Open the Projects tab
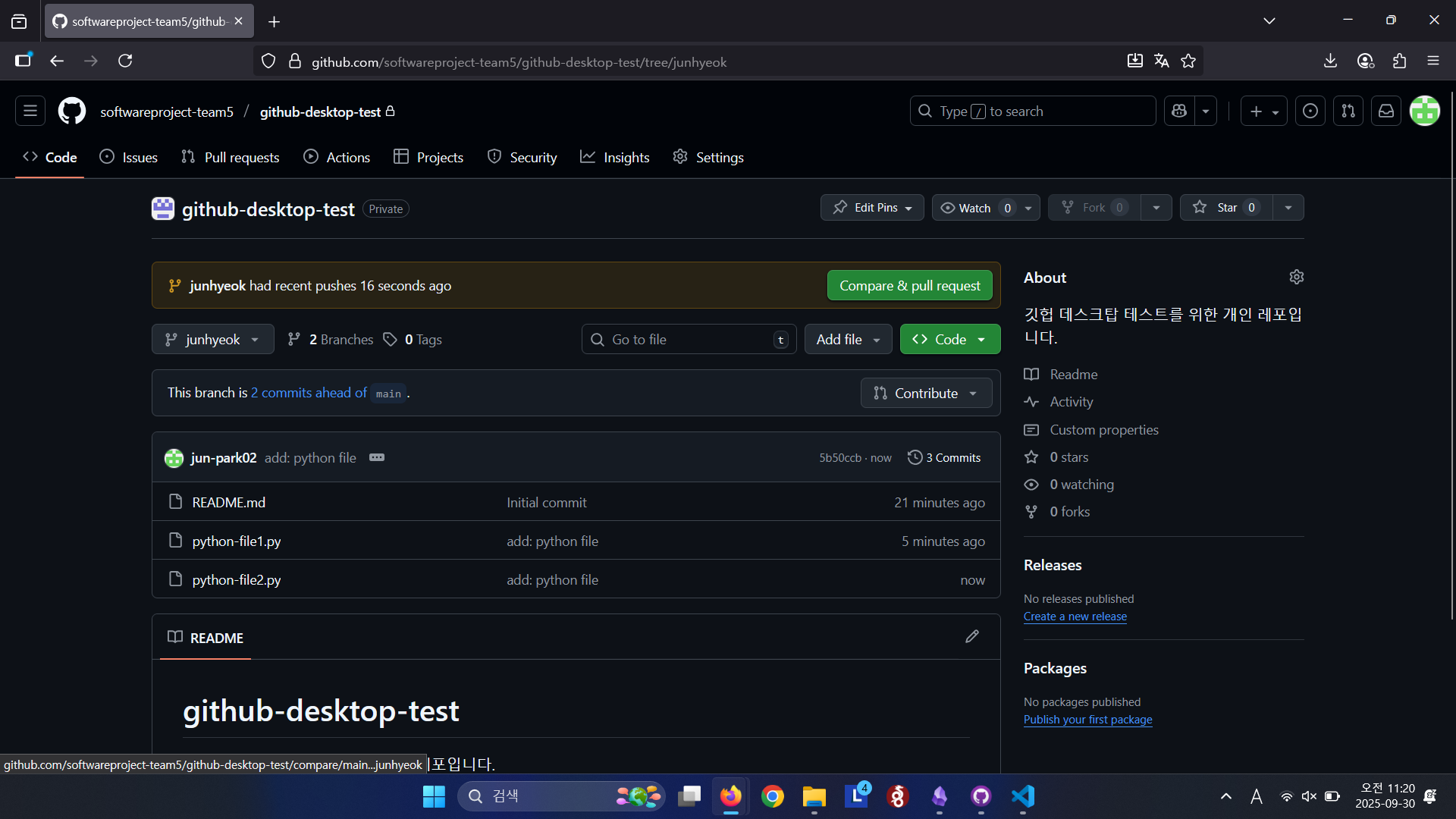This screenshot has width=1456, height=819. (x=428, y=158)
